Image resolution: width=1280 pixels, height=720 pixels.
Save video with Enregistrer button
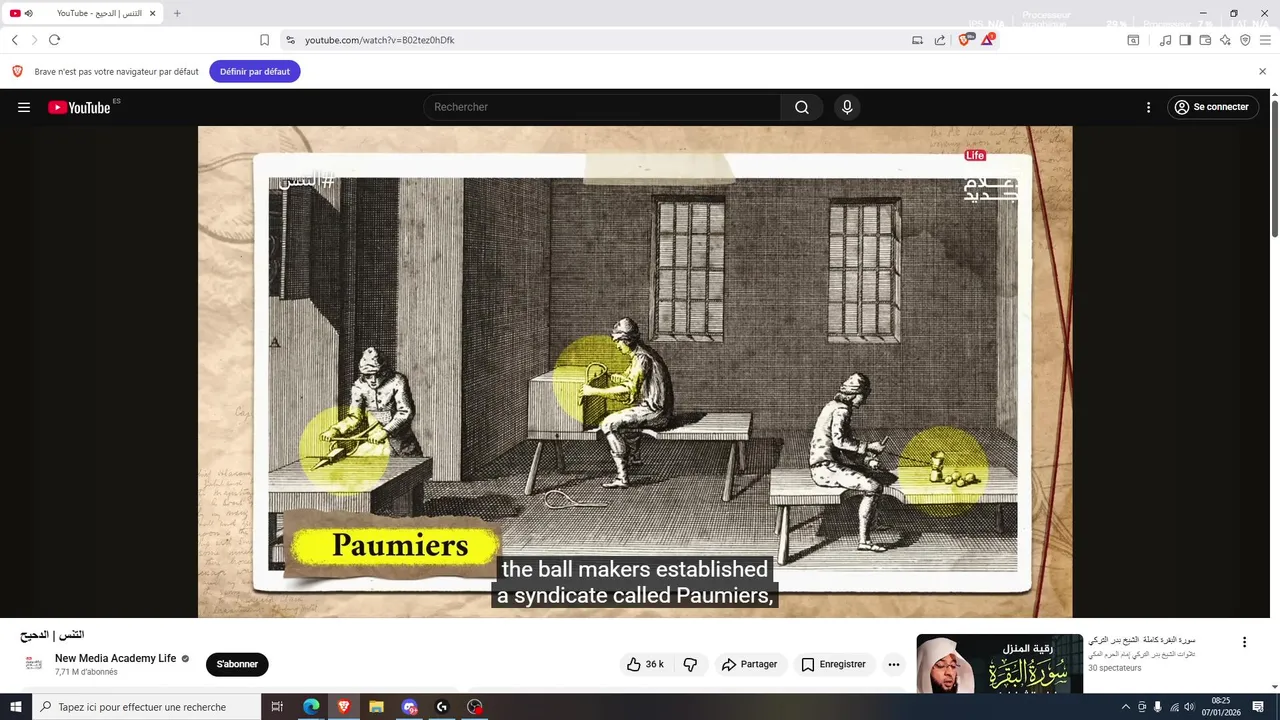(x=834, y=664)
